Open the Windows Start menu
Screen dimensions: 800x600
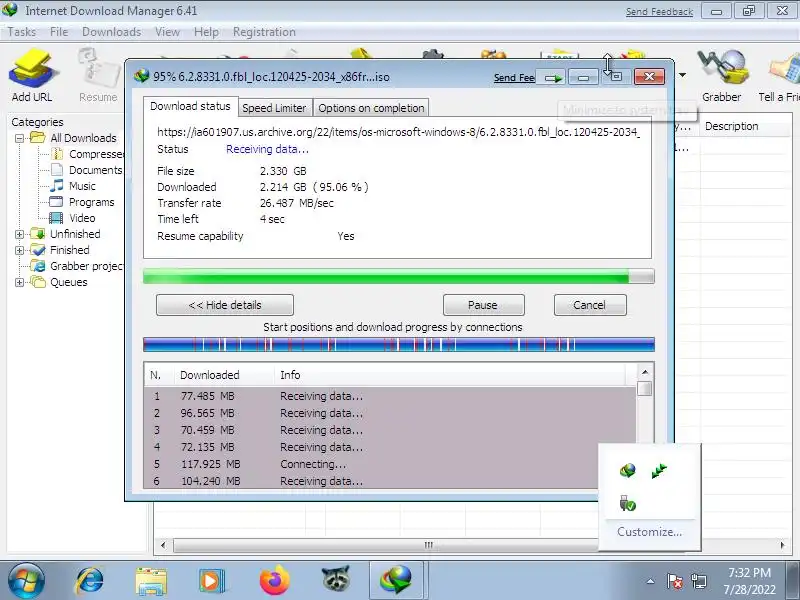click(26, 581)
